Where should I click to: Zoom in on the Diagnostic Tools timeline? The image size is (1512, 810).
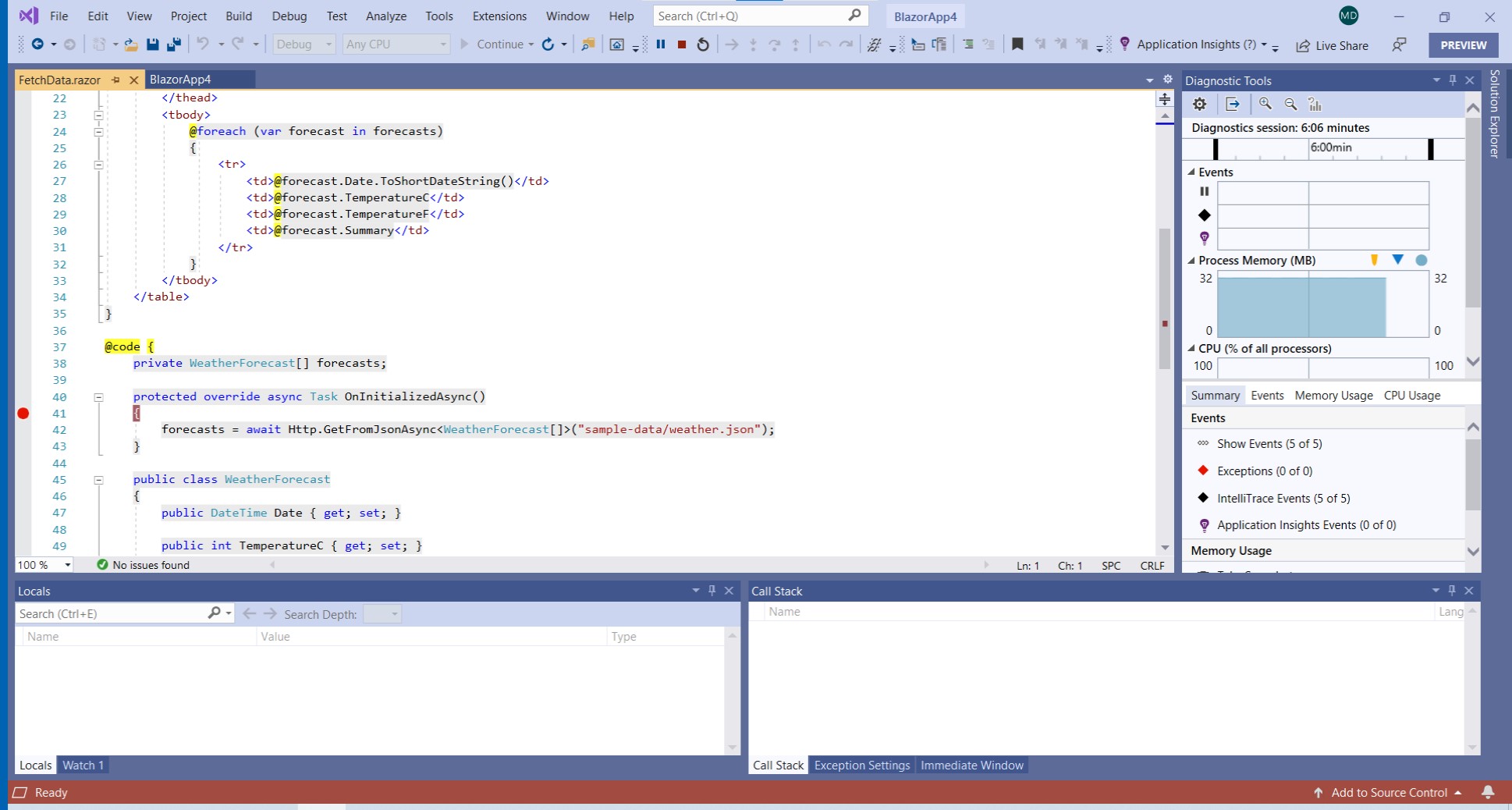1265,103
